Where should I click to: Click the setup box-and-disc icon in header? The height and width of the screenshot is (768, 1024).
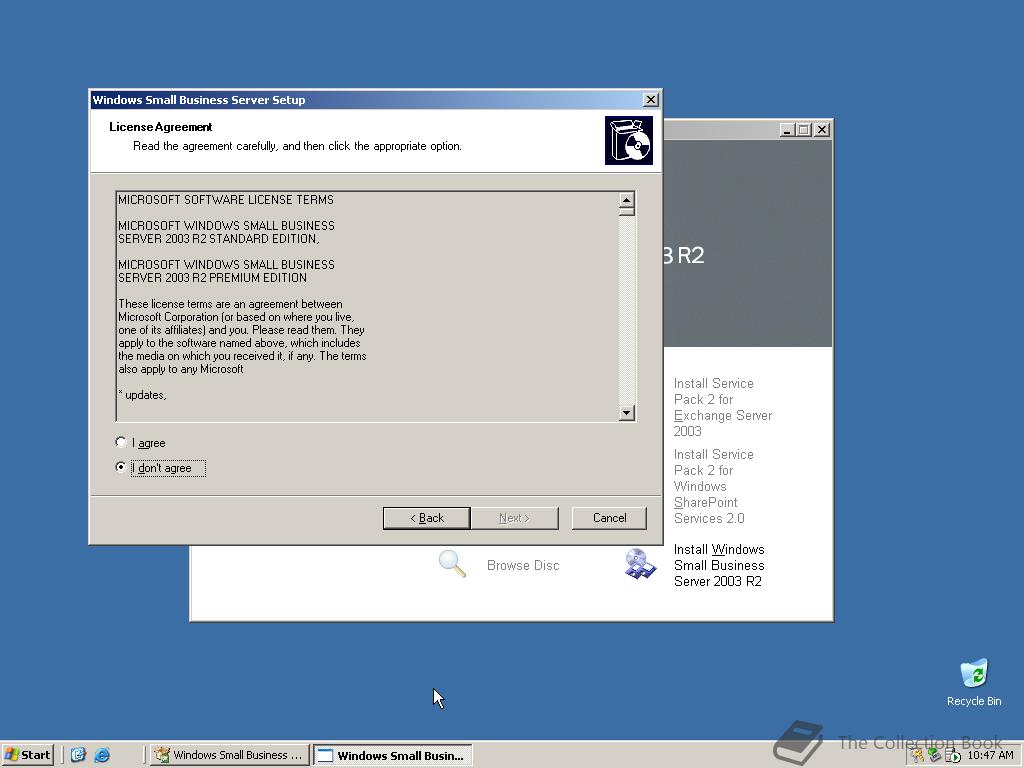pos(628,140)
